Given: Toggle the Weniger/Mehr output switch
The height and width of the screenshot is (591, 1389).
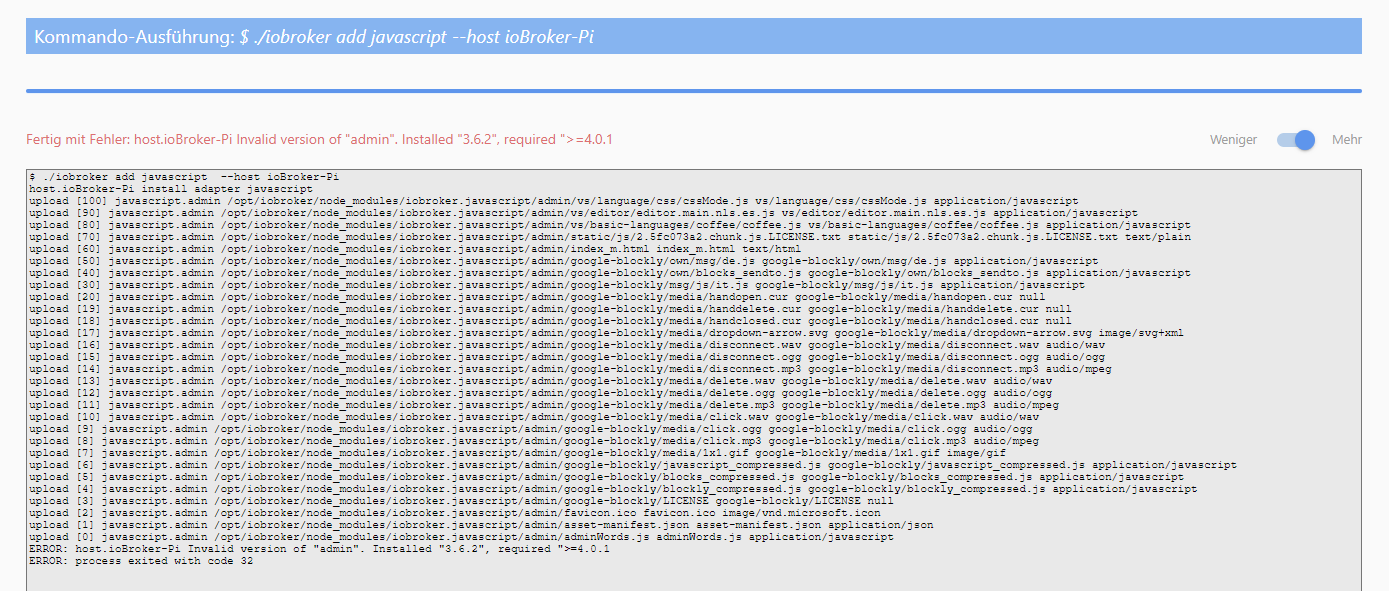Looking at the screenshot, I should coord(1295,140).
